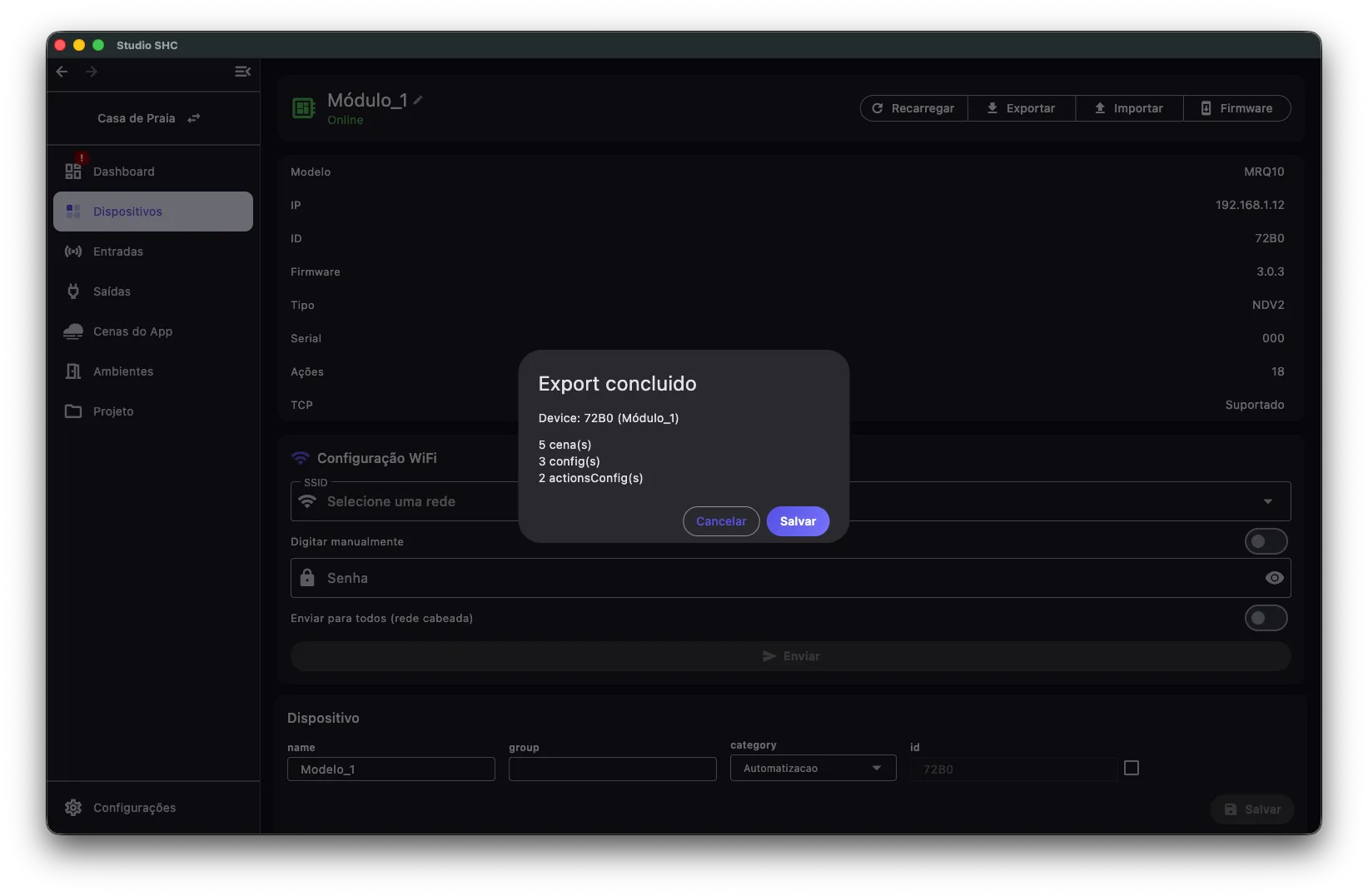
Task: Collapse the sidebar menu icon
Action: [242, 72]
